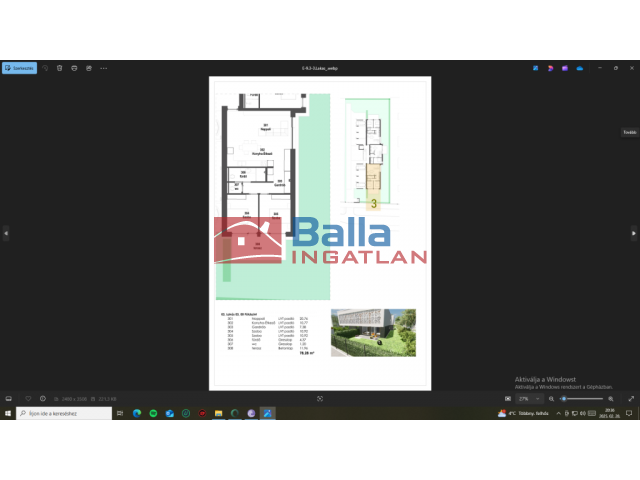Click the Szerkesztés edit button

click(x=20, y=68)
